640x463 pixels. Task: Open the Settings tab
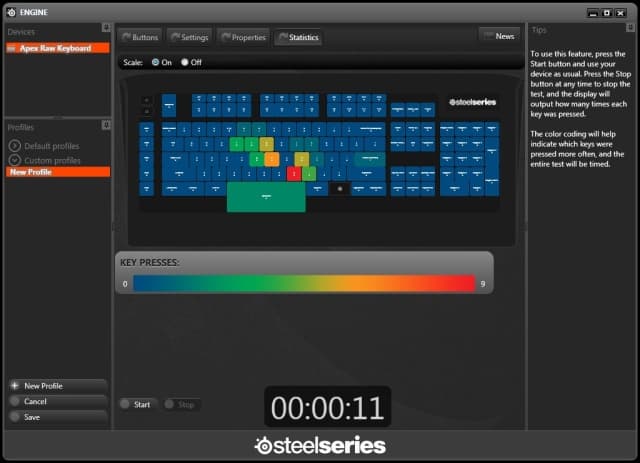pyautogui.click(x=189, y=37)
